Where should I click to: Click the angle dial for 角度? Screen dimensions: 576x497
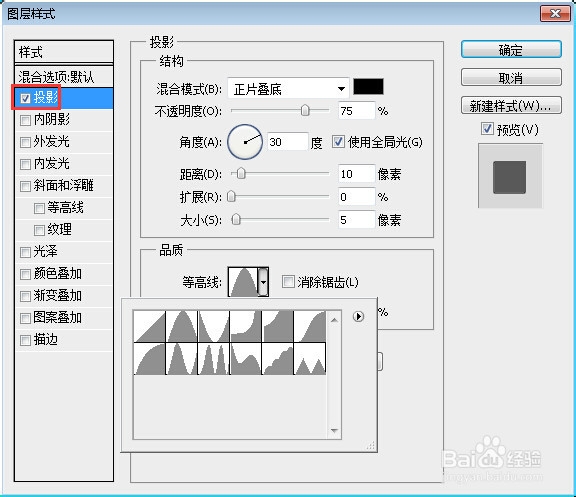point(245,142)
